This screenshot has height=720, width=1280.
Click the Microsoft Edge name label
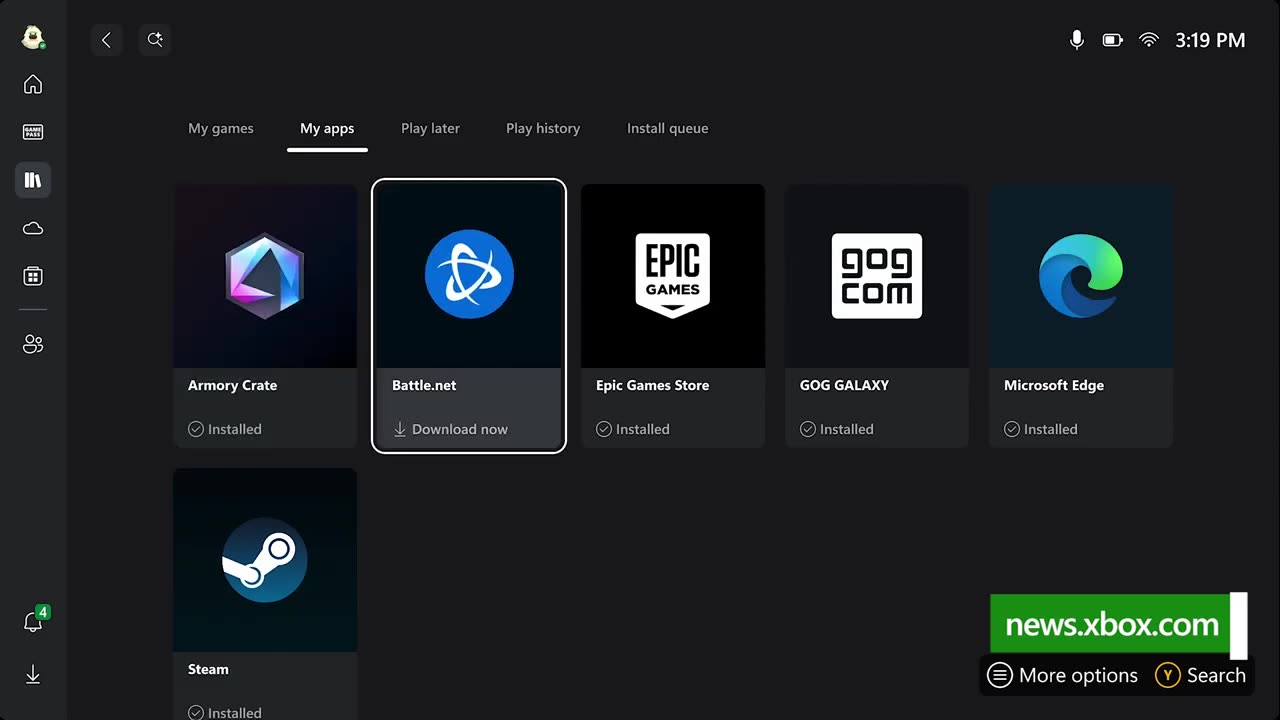pos(1054,385)
